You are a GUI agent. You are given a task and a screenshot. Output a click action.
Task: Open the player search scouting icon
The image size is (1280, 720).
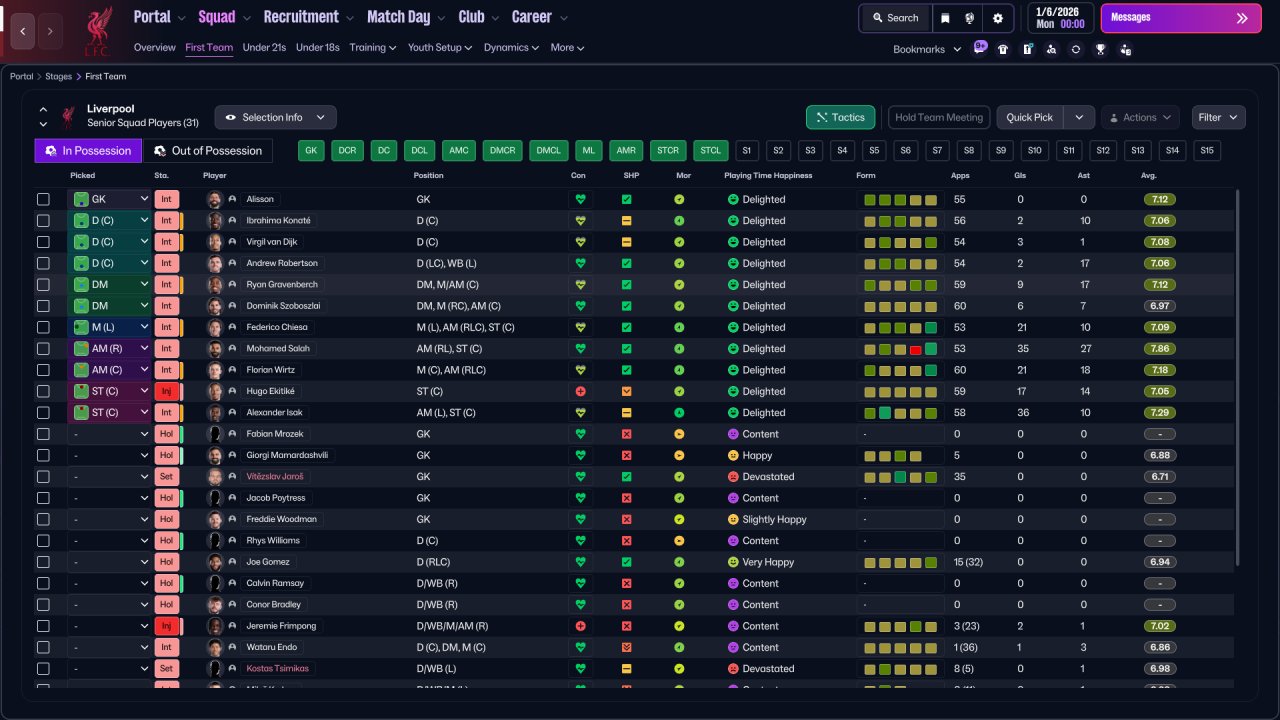1051,49
